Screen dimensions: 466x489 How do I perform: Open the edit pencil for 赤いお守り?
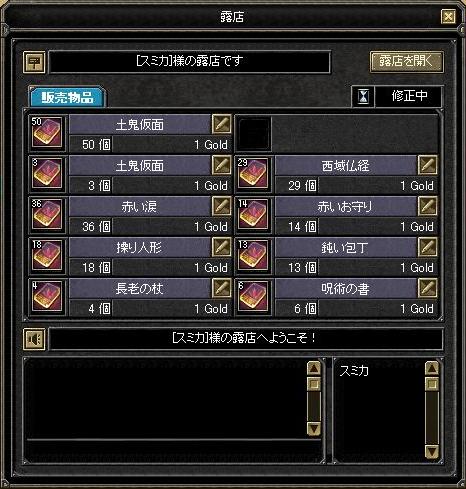(428, 206)
